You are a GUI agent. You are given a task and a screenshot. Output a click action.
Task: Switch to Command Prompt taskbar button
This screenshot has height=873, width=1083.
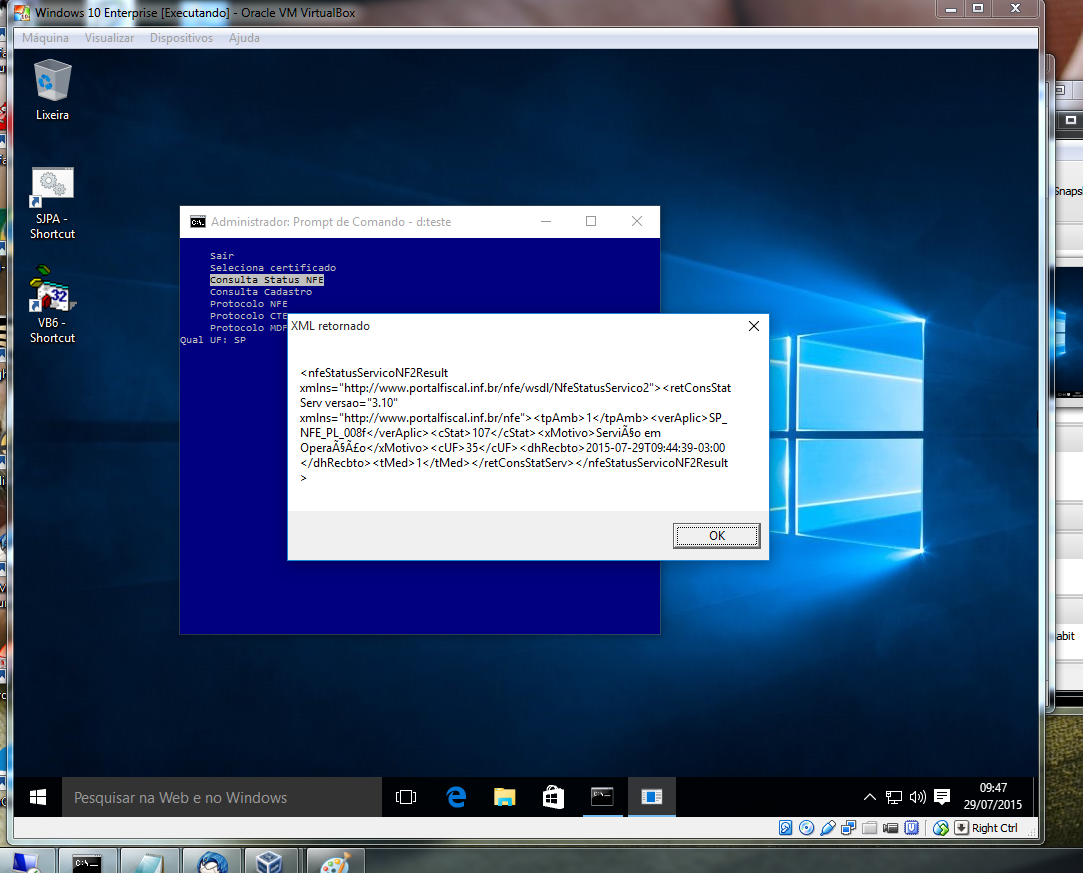(602, 797)
